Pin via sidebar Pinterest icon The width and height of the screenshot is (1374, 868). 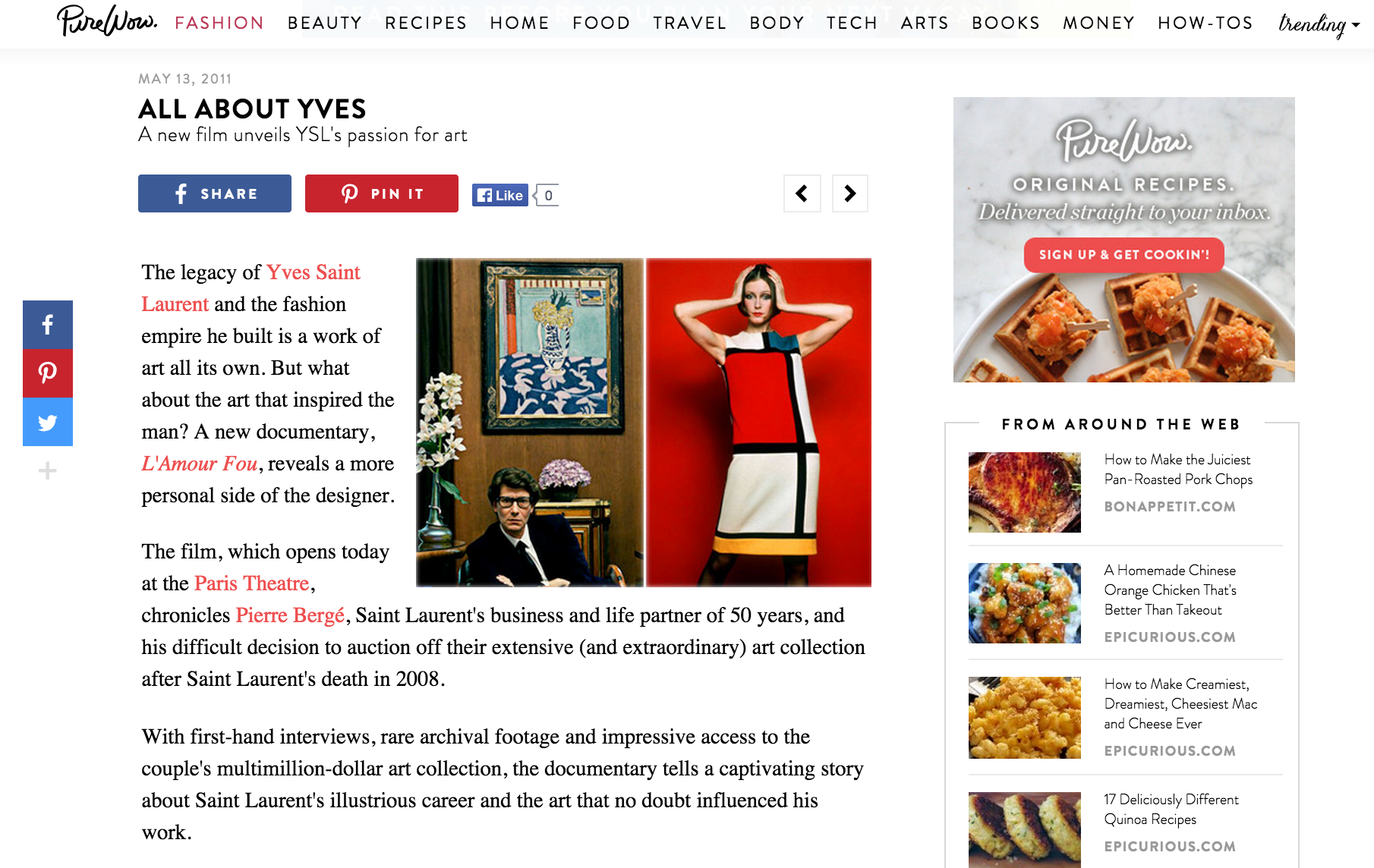coord(48,373)
